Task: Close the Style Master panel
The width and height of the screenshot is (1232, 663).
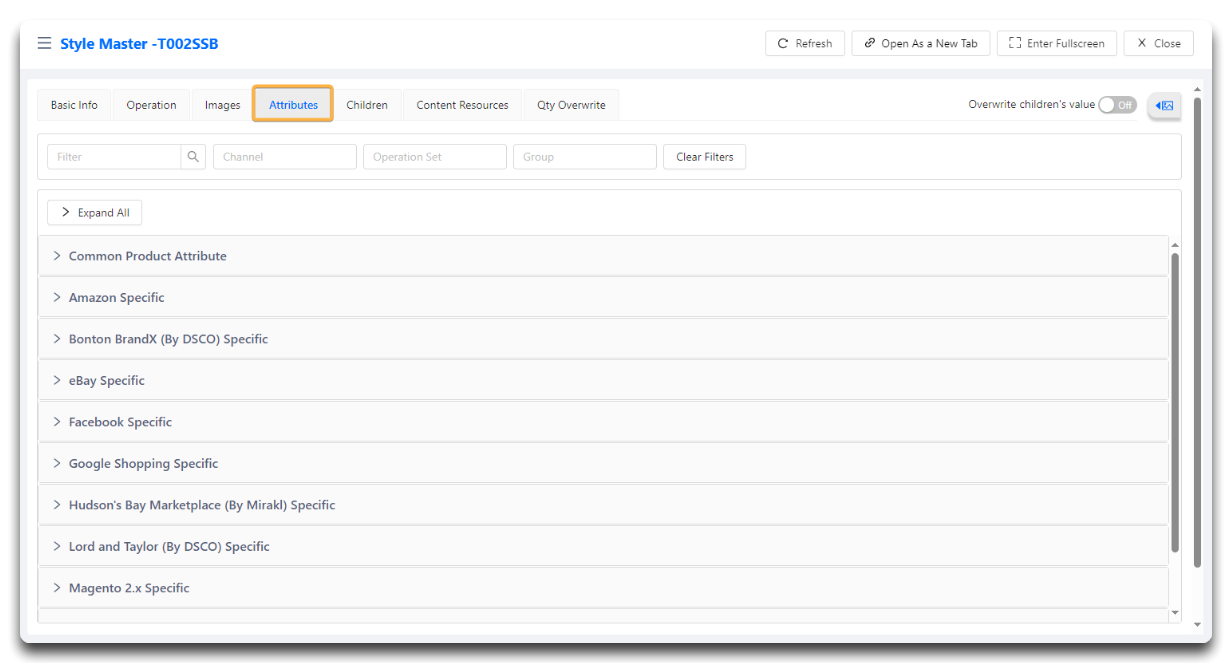Action: 1159,43
